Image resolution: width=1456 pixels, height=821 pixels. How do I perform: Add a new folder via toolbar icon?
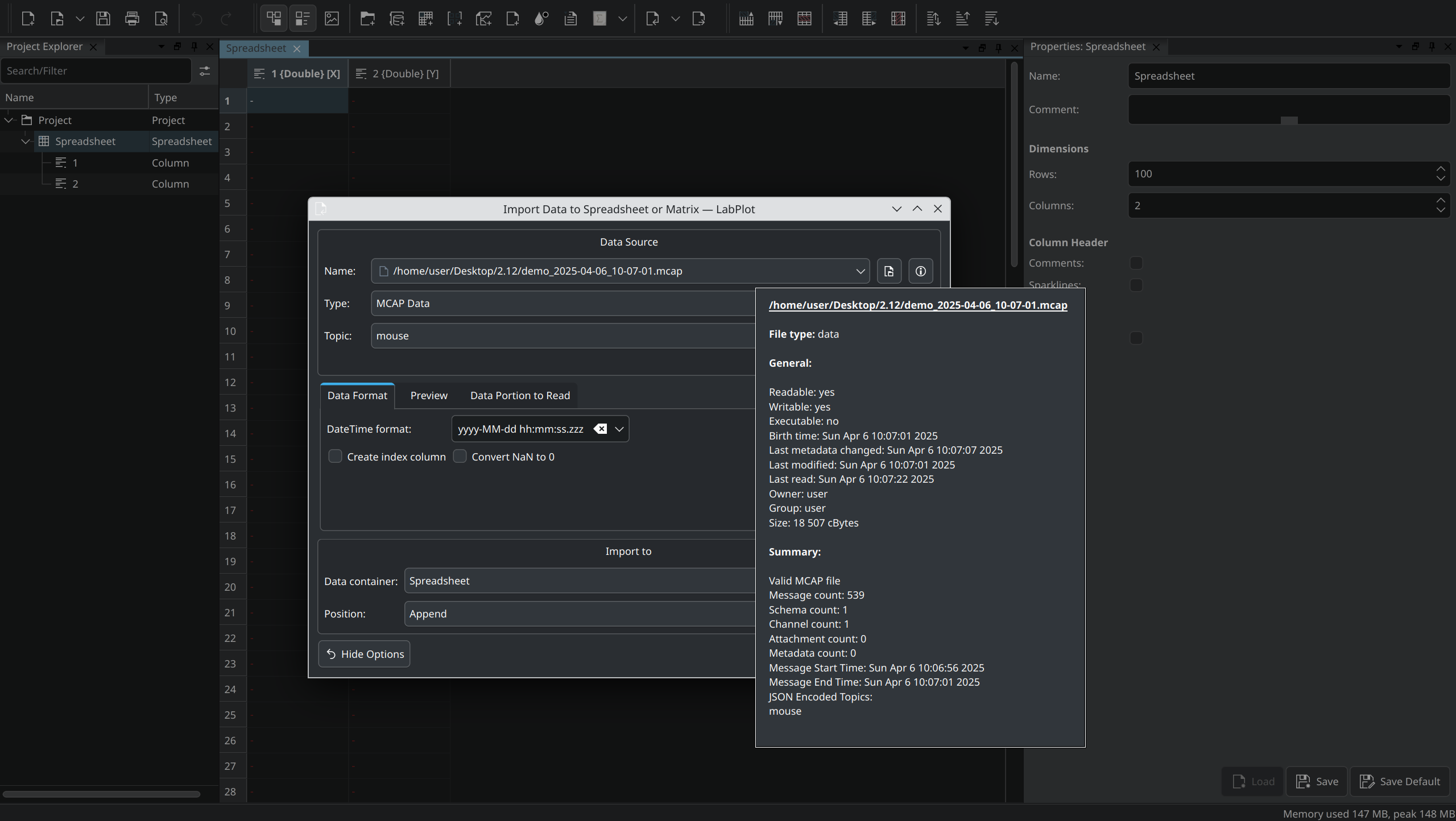tap(367, 19)
